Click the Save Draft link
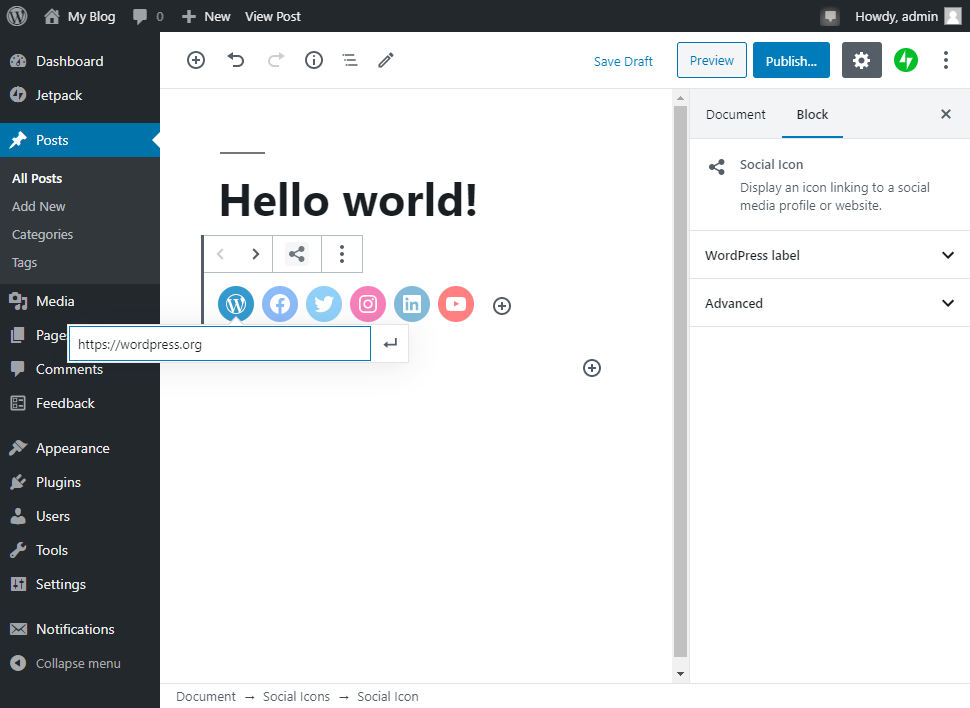Viewport: 970px width, 708px height. click(623, 61)
